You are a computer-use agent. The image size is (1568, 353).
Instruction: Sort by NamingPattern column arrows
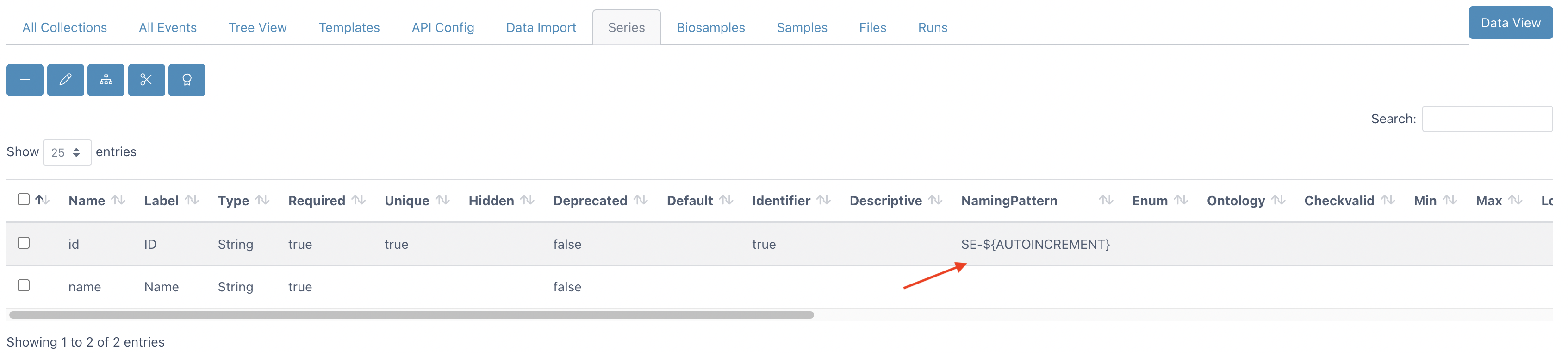click(1106, 200)
